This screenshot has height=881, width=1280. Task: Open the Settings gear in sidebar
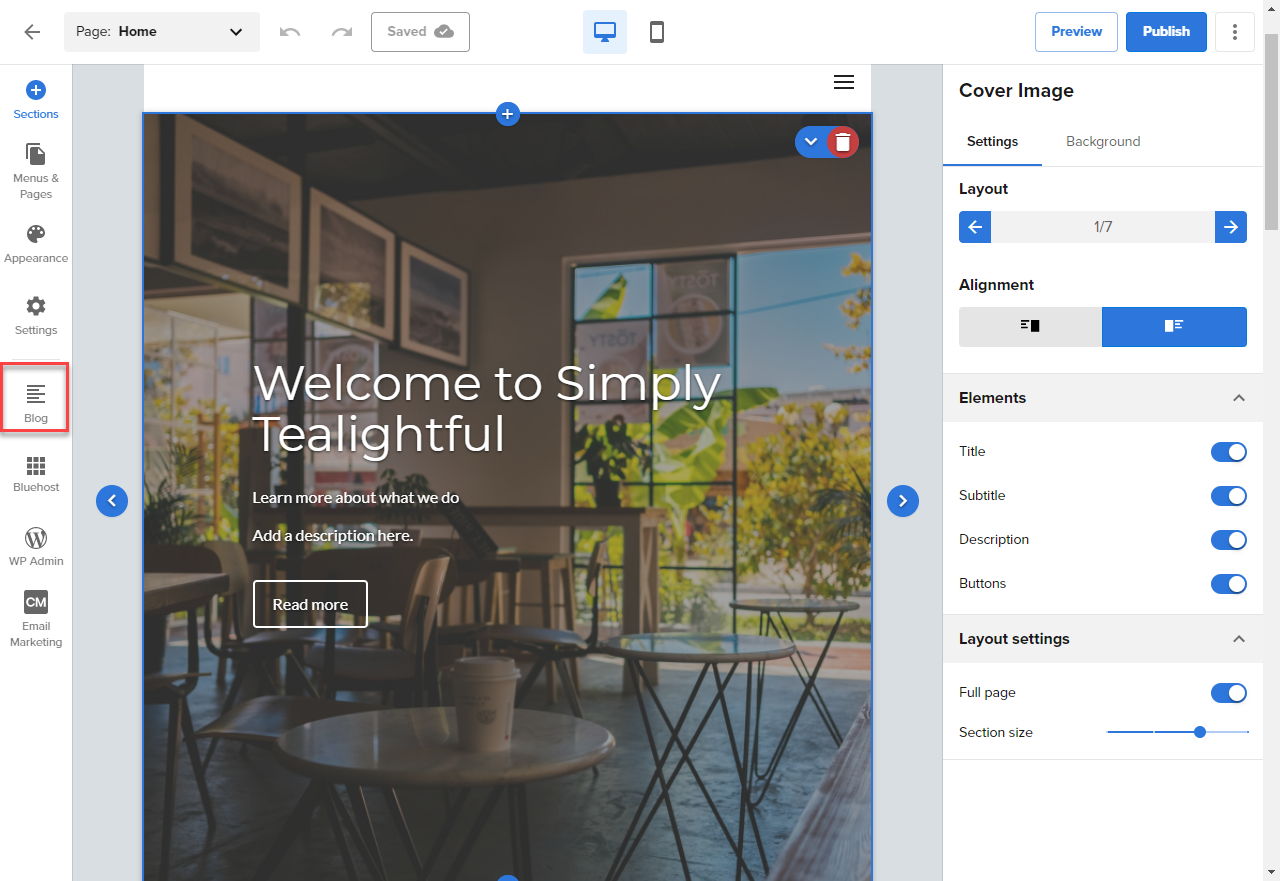(36, 315)
